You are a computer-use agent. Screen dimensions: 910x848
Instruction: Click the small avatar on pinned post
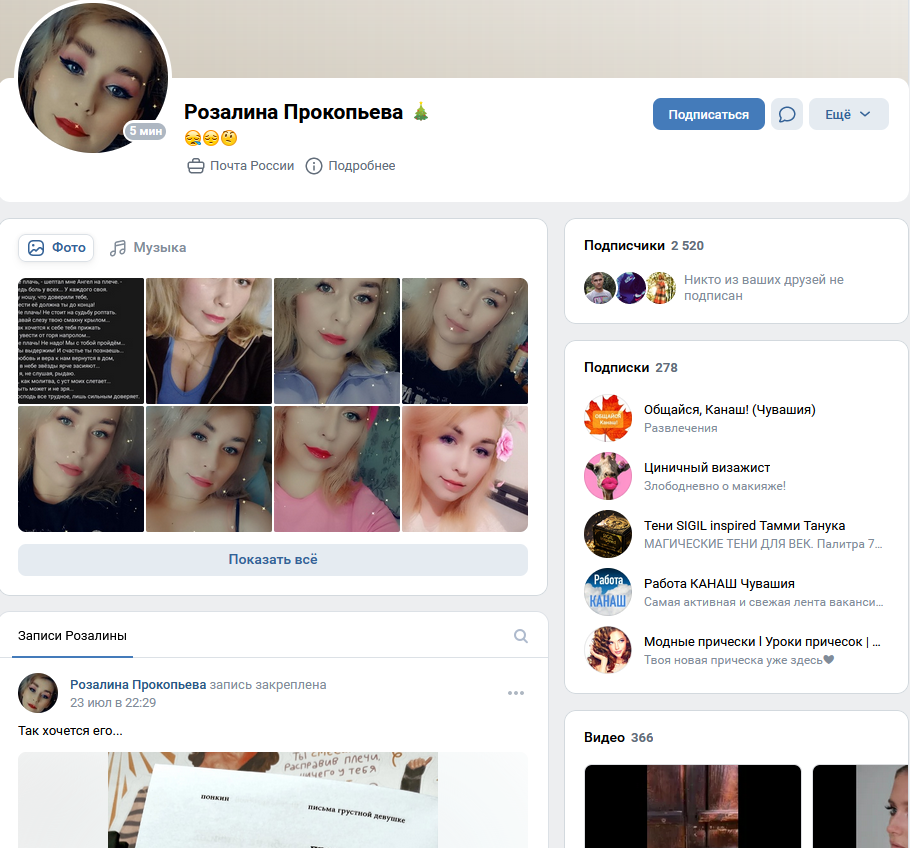click(x=38, y=693)
